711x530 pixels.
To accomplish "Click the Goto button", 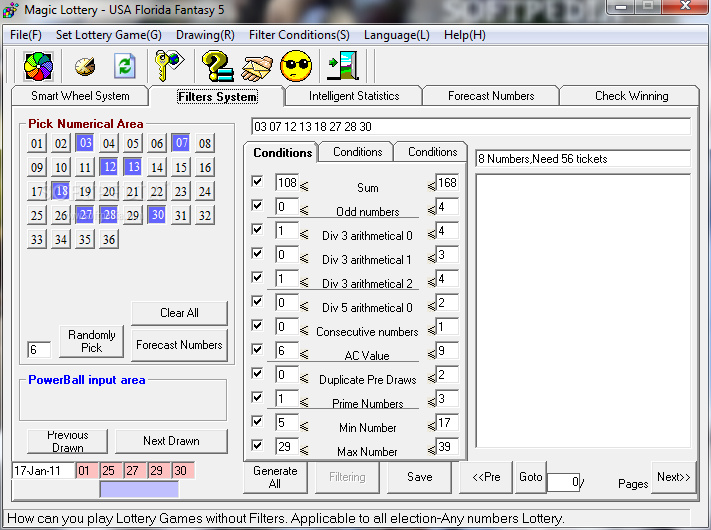I will [x=531, y=477].
